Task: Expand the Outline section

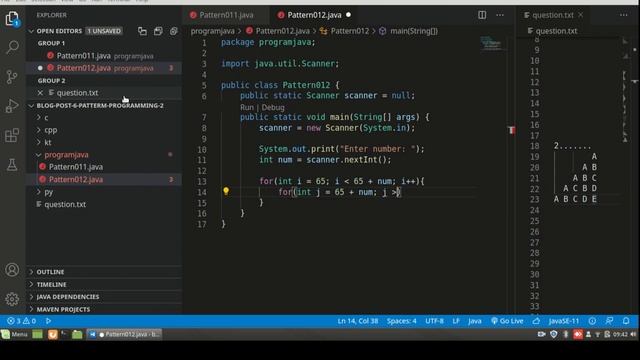Action: (x=104, y=272)
